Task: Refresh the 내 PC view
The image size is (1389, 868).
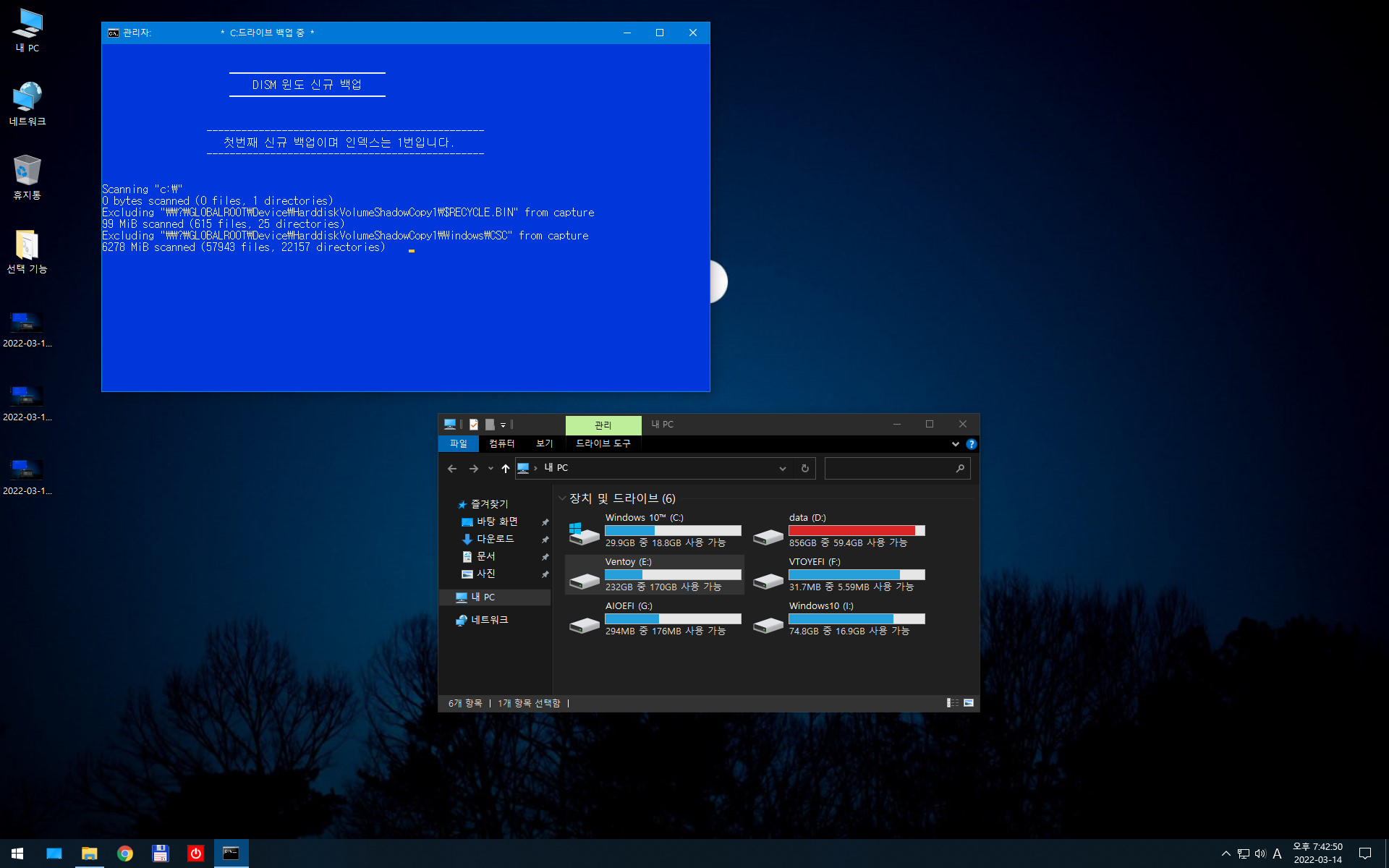Action: point(805,469)
